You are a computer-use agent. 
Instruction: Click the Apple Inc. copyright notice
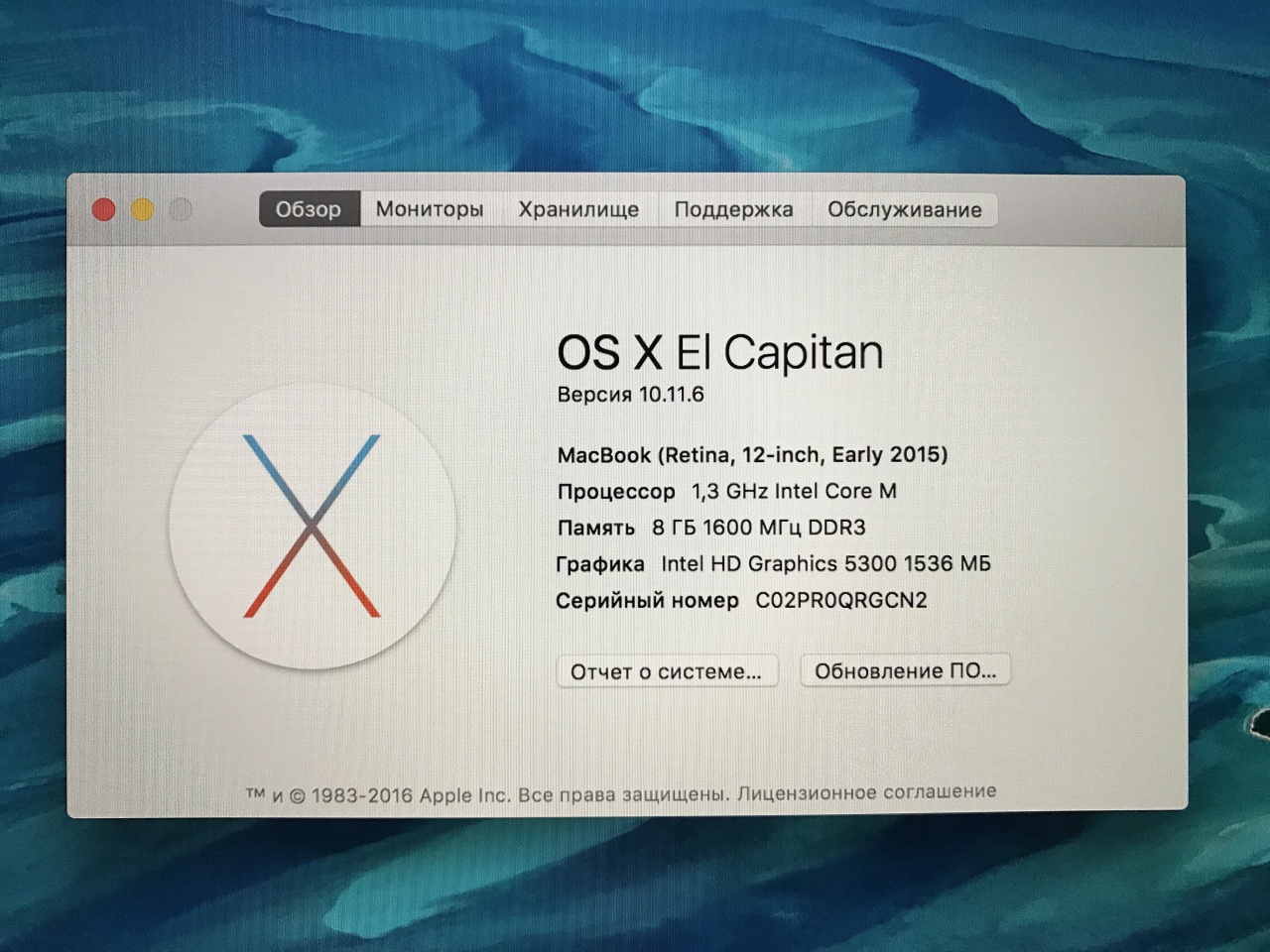pos(486,795)
